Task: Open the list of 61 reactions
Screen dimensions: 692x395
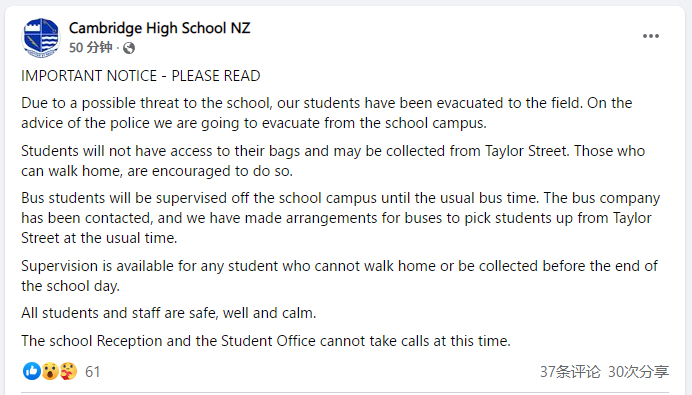Action: pos(93,372)
